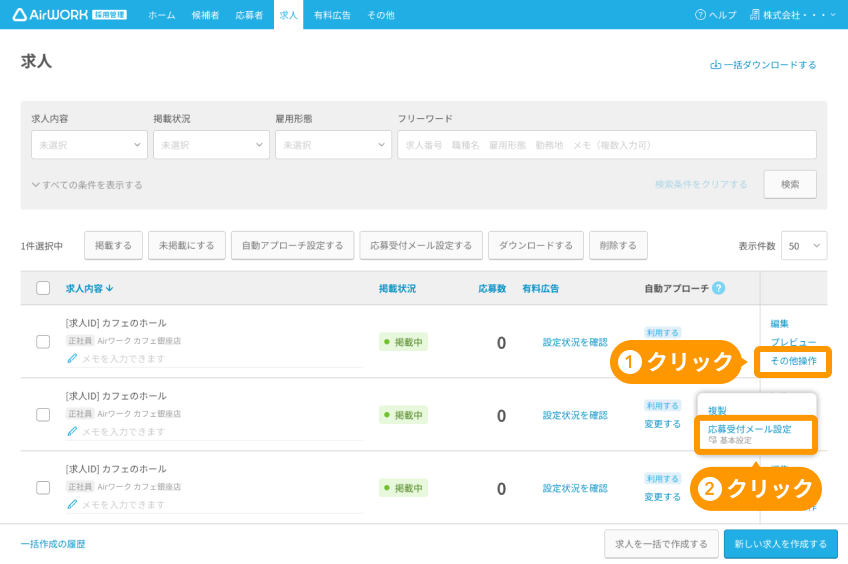Viewport: 848px width, 564px height.
Task: Click 設定状況を確認 in second job row
Action: tap(575, 415)
